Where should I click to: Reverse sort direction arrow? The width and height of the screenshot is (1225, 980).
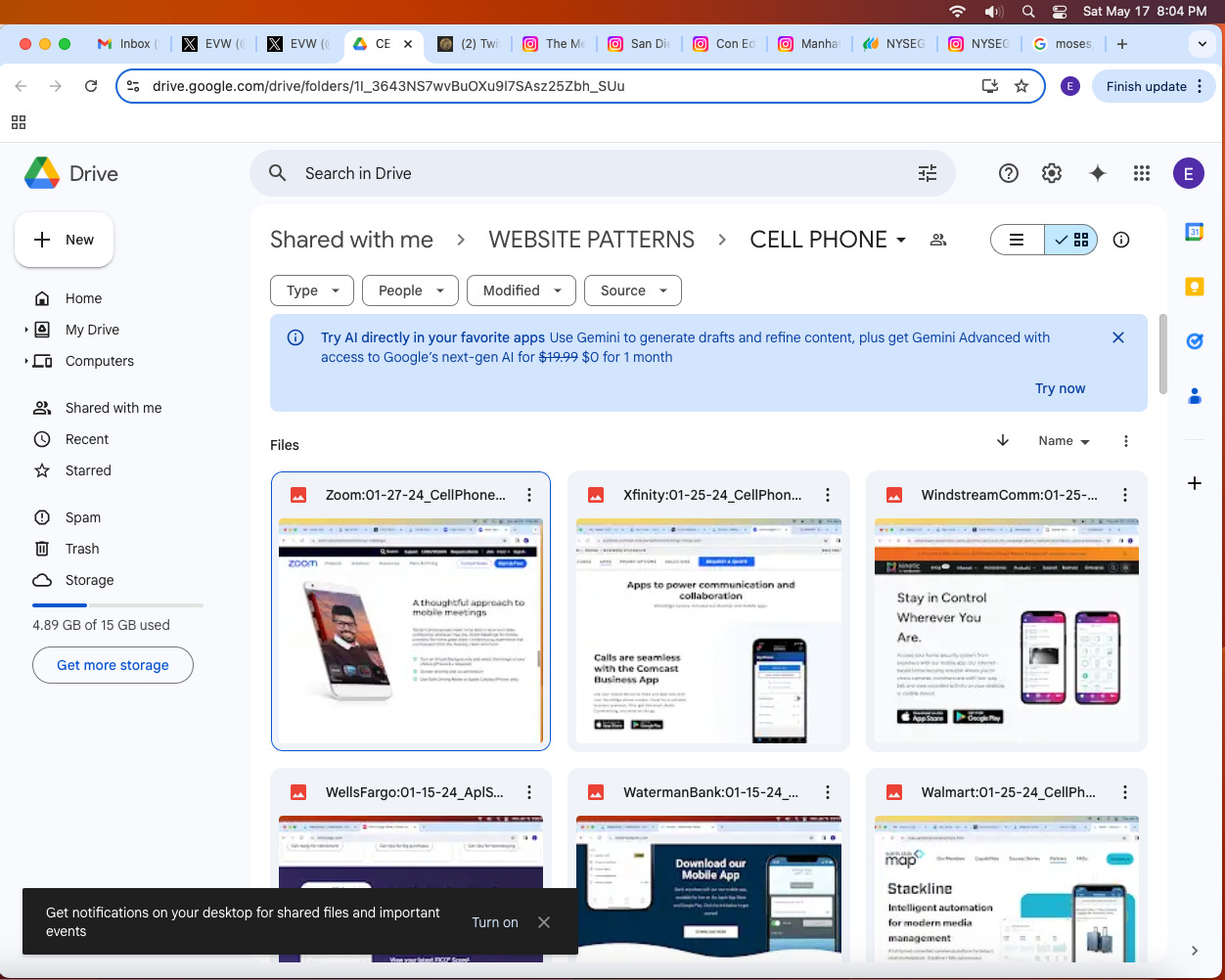(1003, 440)
